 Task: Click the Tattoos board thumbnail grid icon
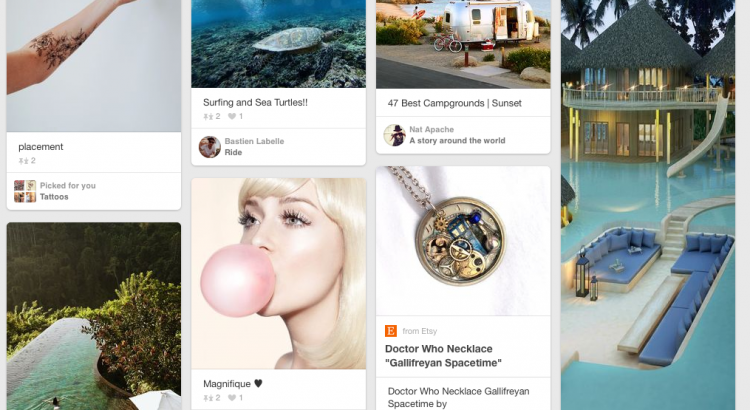click(x=25, y=191)
